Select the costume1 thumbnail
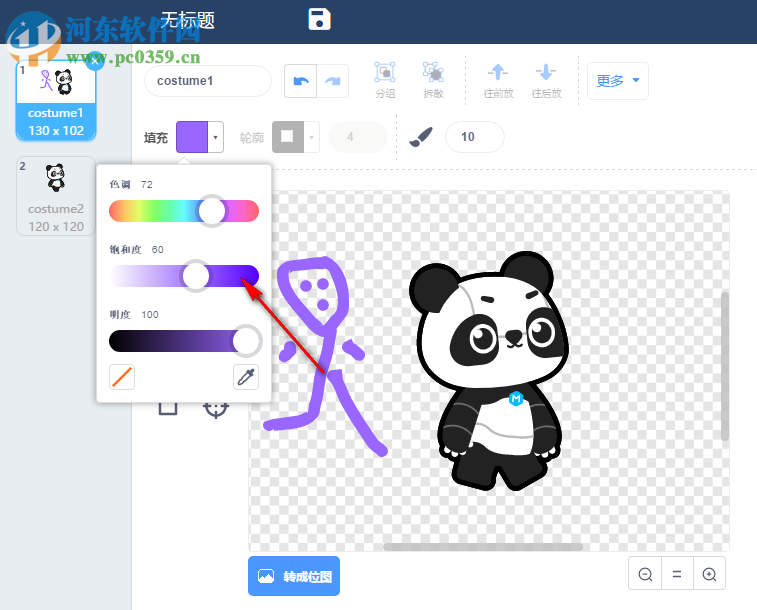757x610 pixels. 56,100
